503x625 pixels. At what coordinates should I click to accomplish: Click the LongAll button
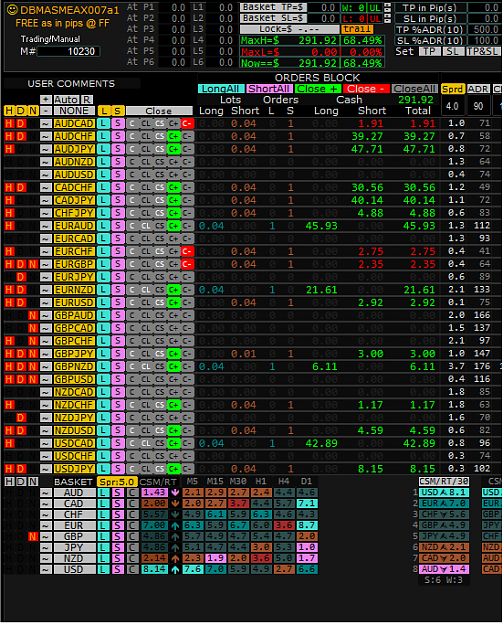coord(221,89)
